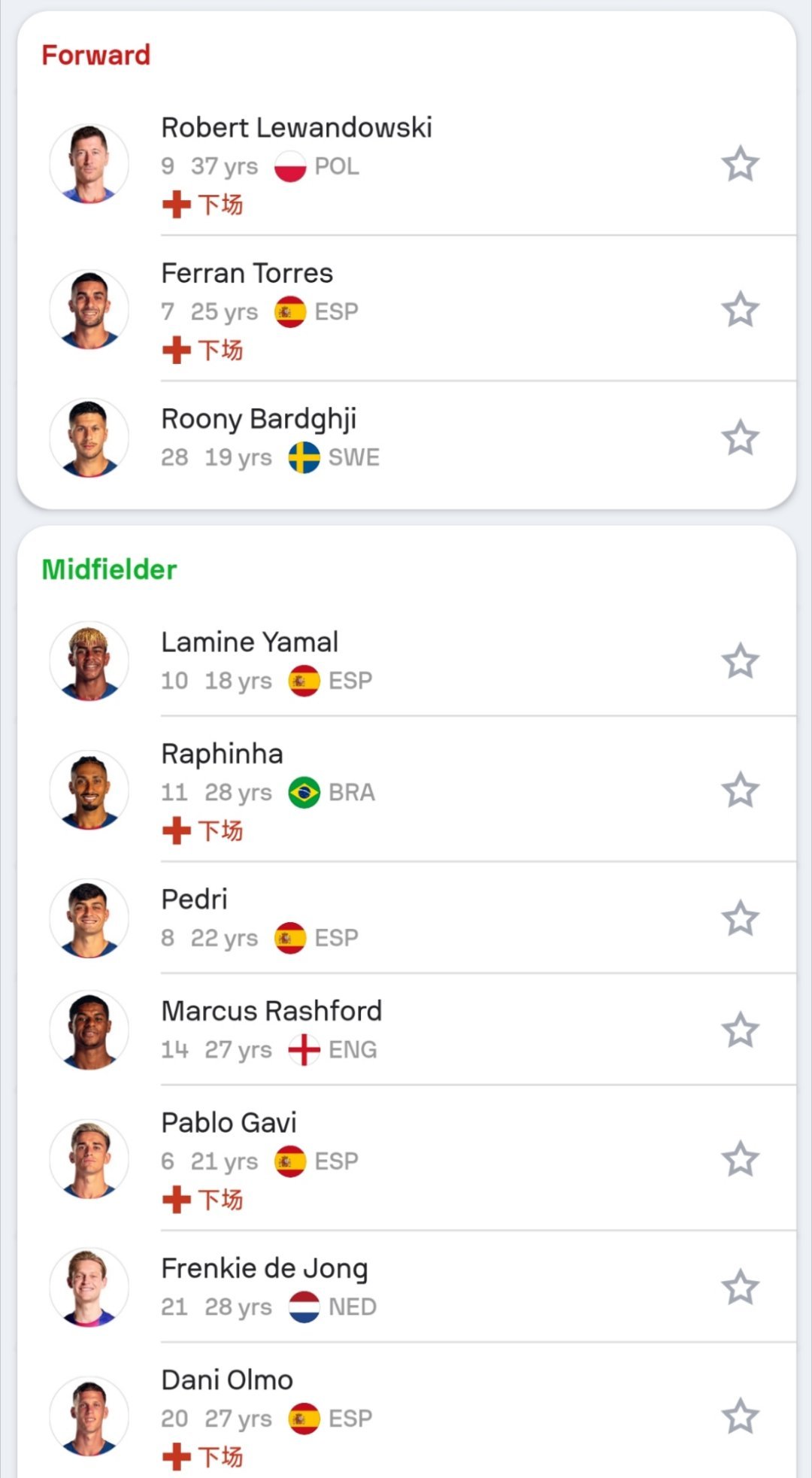Tap the Brazil flag beside Raphinha
The width and height of the screenshot is (812, 1478).
pos(304,792)
